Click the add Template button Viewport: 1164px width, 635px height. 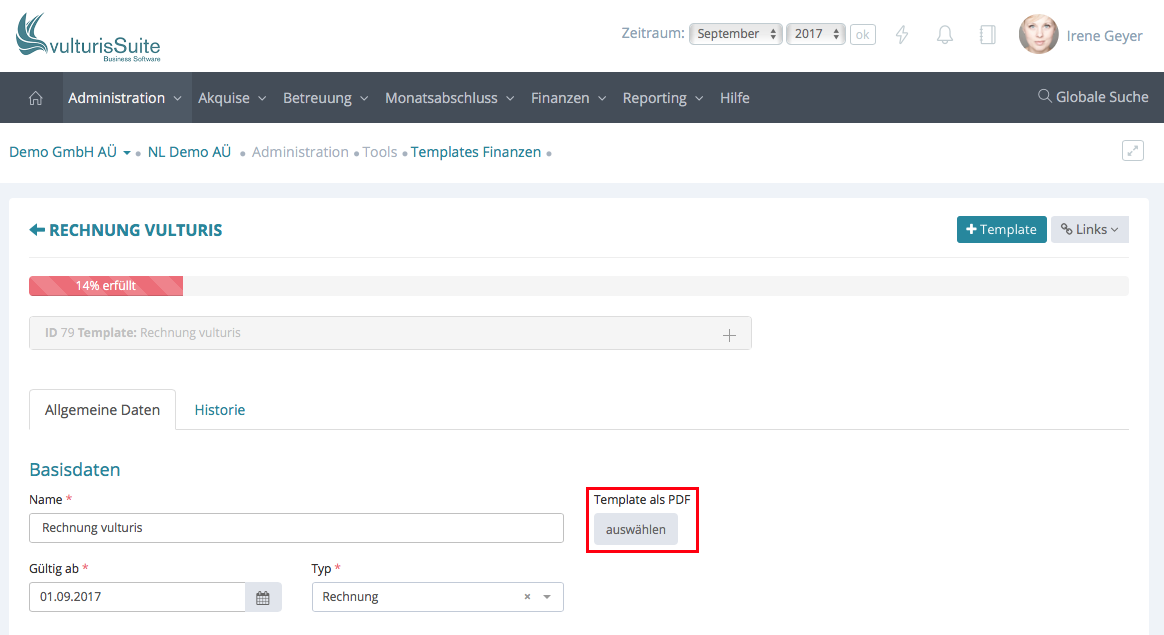coord(1001,229)
